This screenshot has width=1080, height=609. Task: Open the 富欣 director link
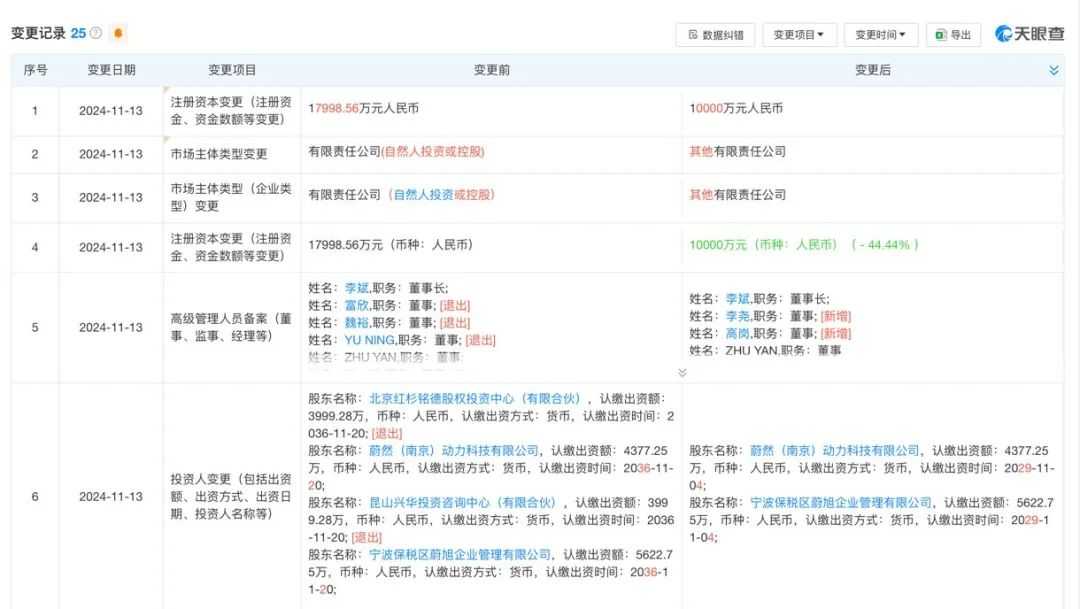tap(357, 306)
